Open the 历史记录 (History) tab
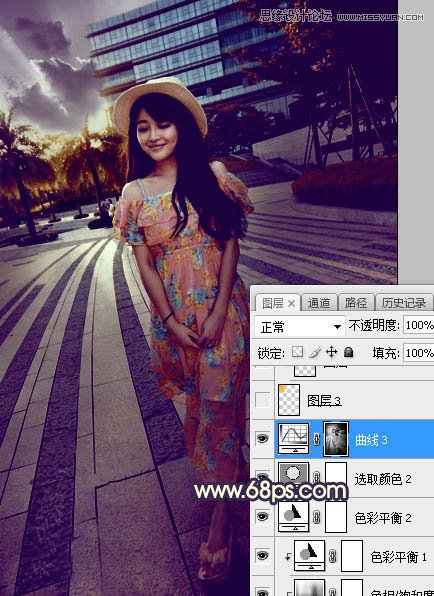 pos(404,303)
